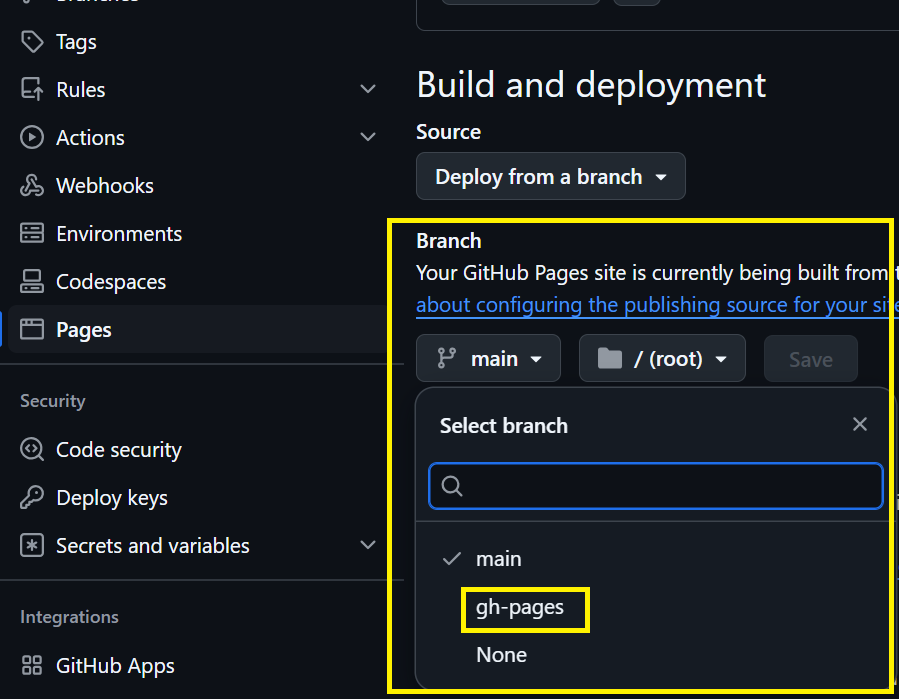
Task: Click the Actions play icon
Action: (x=32, y=138)
